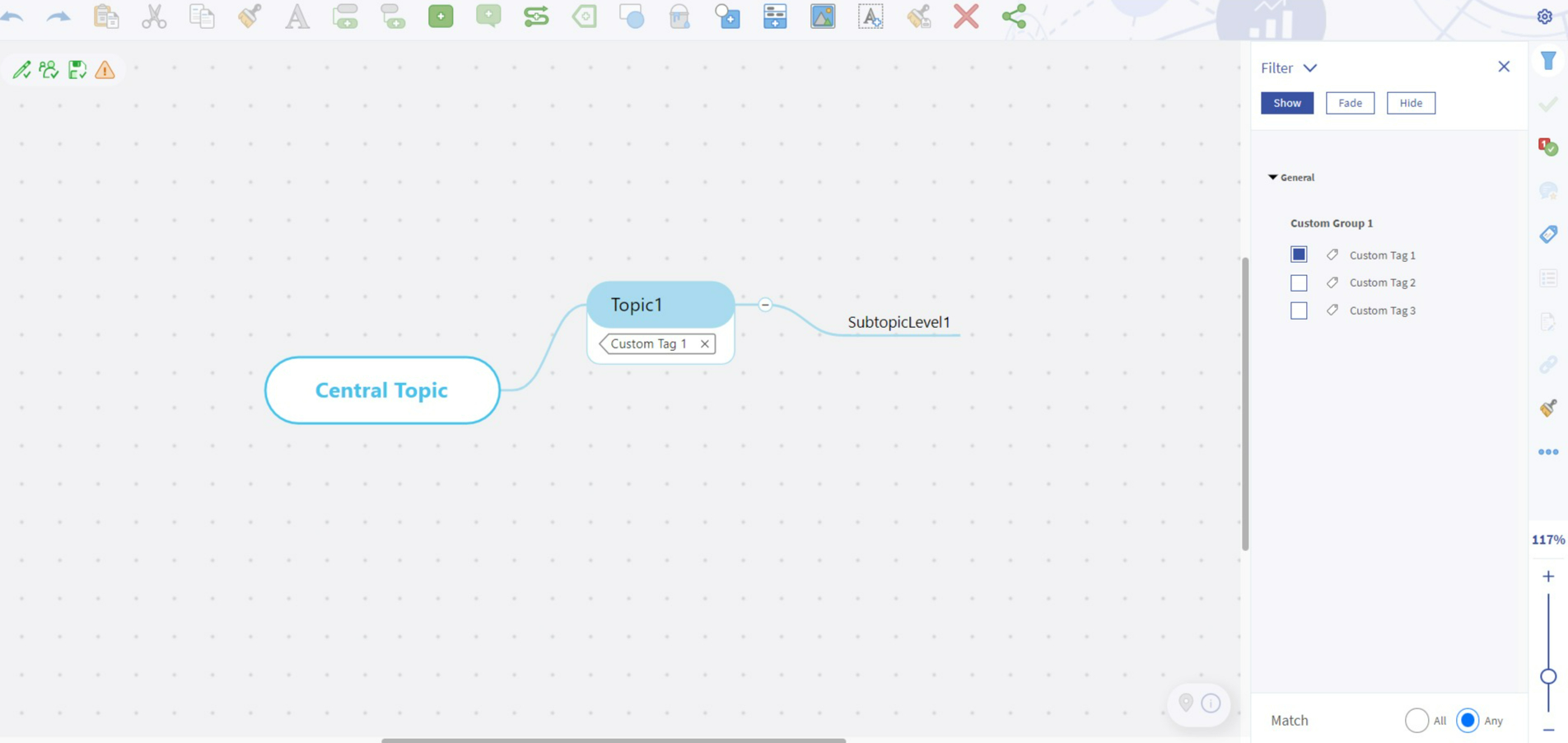
Task: Select the All match radio button
Action: [x=1416, y=720]
